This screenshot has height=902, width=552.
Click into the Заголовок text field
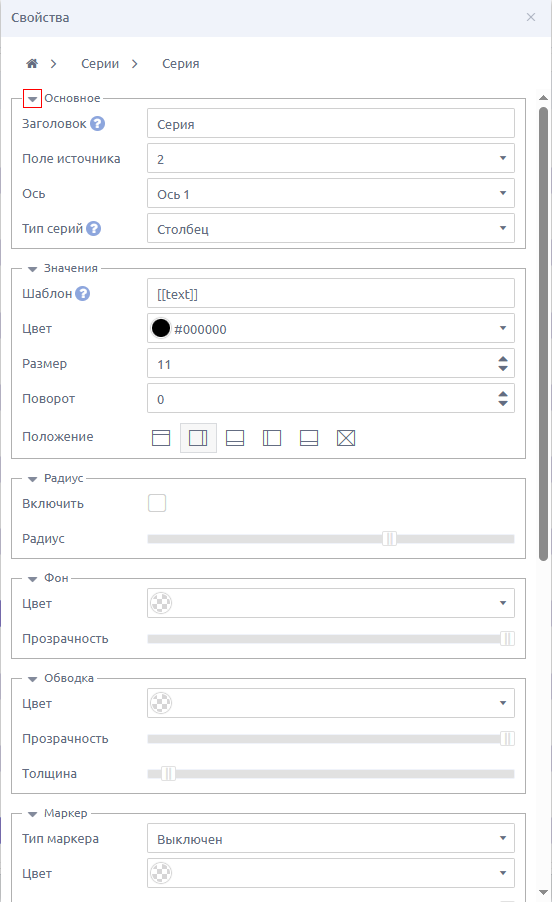[x=331, y=123]
